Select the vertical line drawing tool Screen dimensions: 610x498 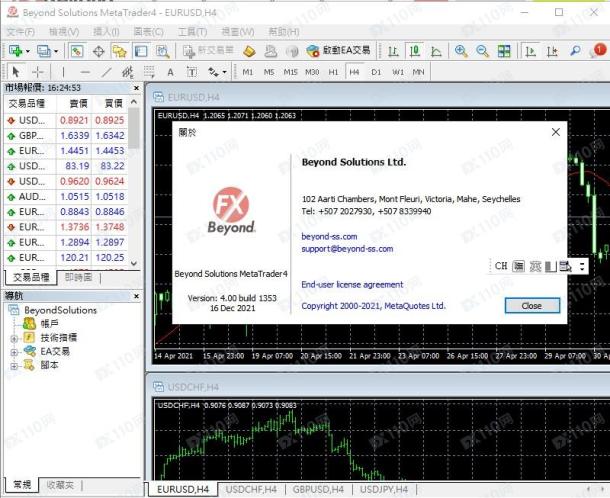63,72
